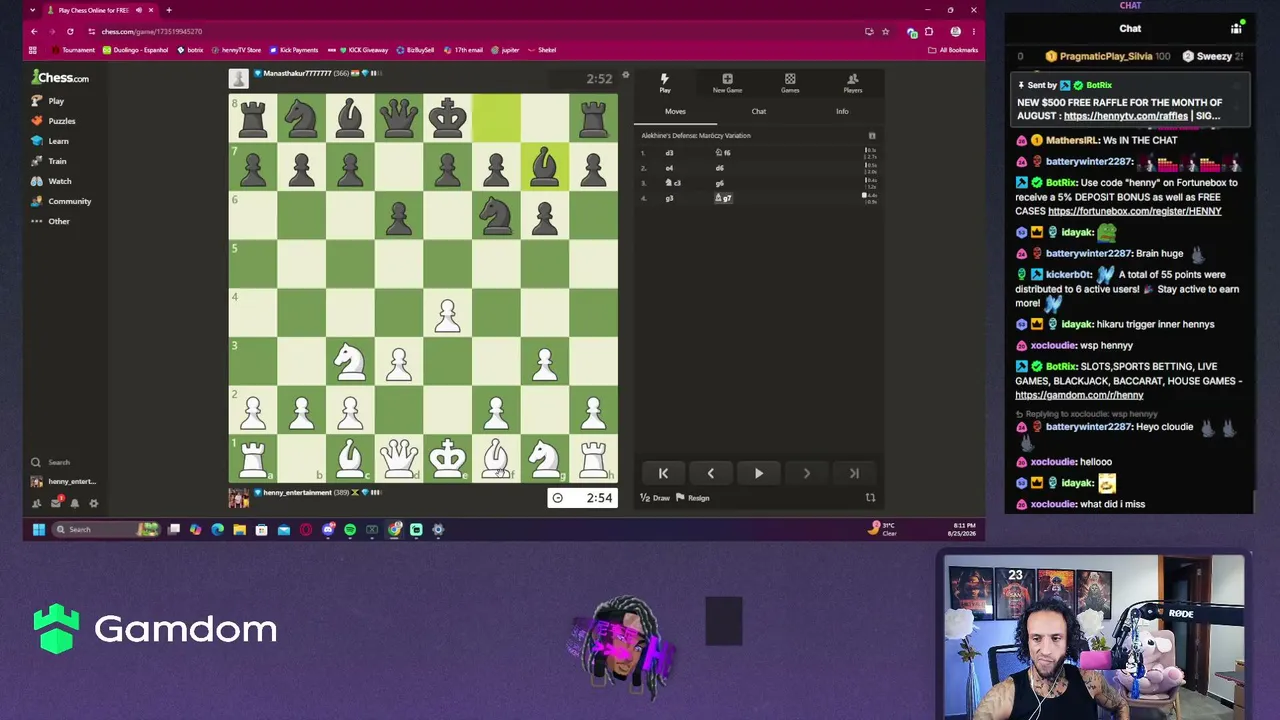Open Discord from the taskbar
This screenshot has width=1280, height=720.
(328, 529)
